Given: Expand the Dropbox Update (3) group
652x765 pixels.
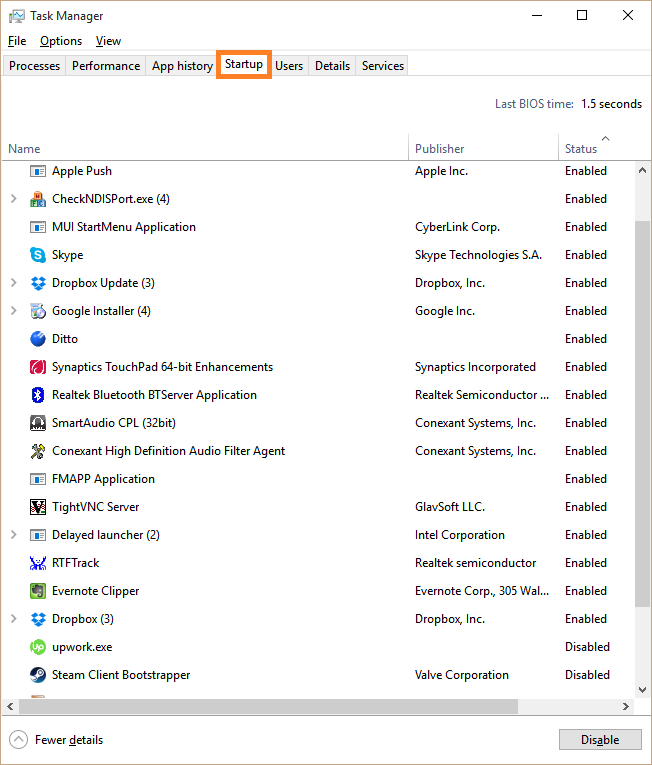Looking at the screenshot, I should point(14,283).
